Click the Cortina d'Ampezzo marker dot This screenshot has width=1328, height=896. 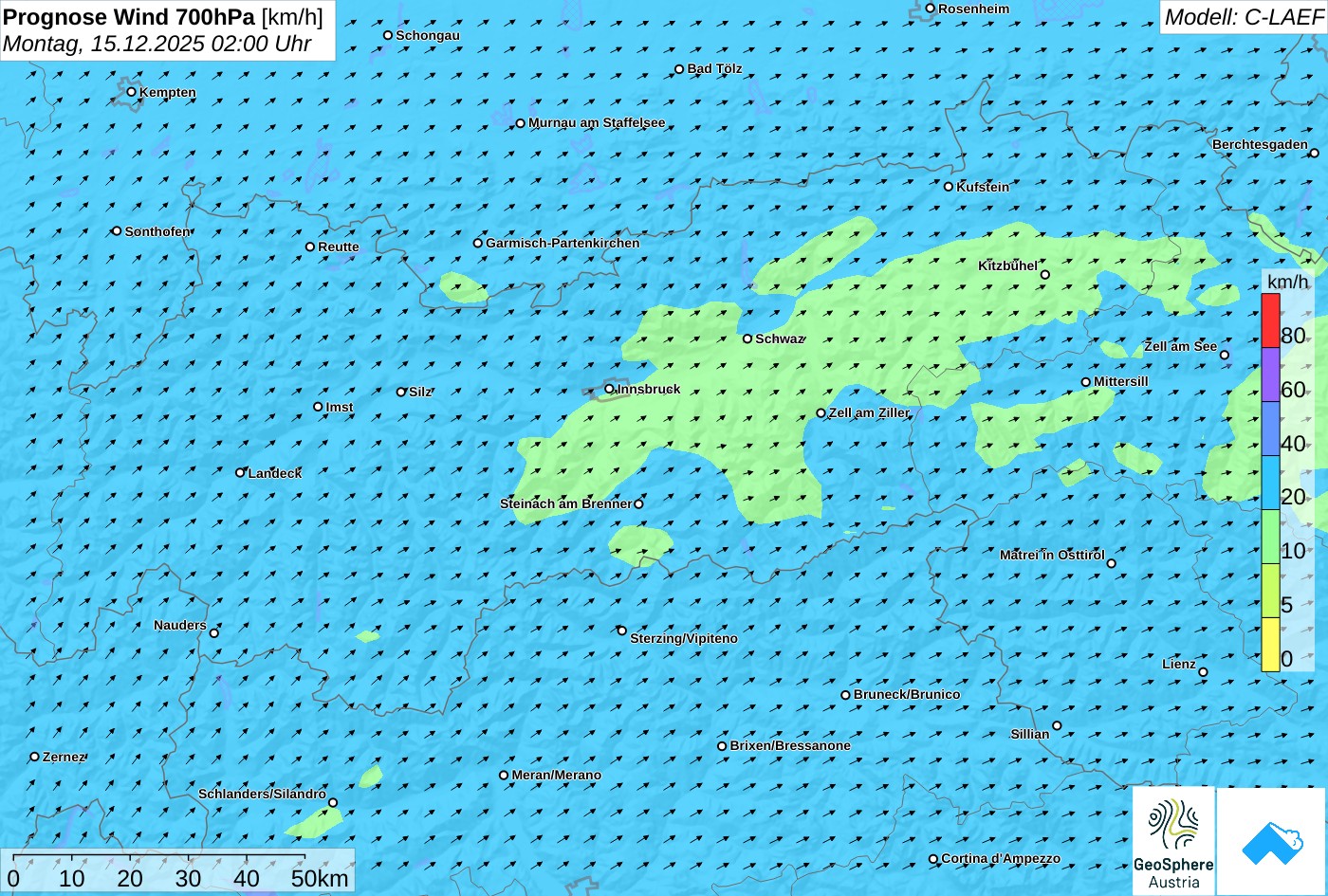point(933,859)
